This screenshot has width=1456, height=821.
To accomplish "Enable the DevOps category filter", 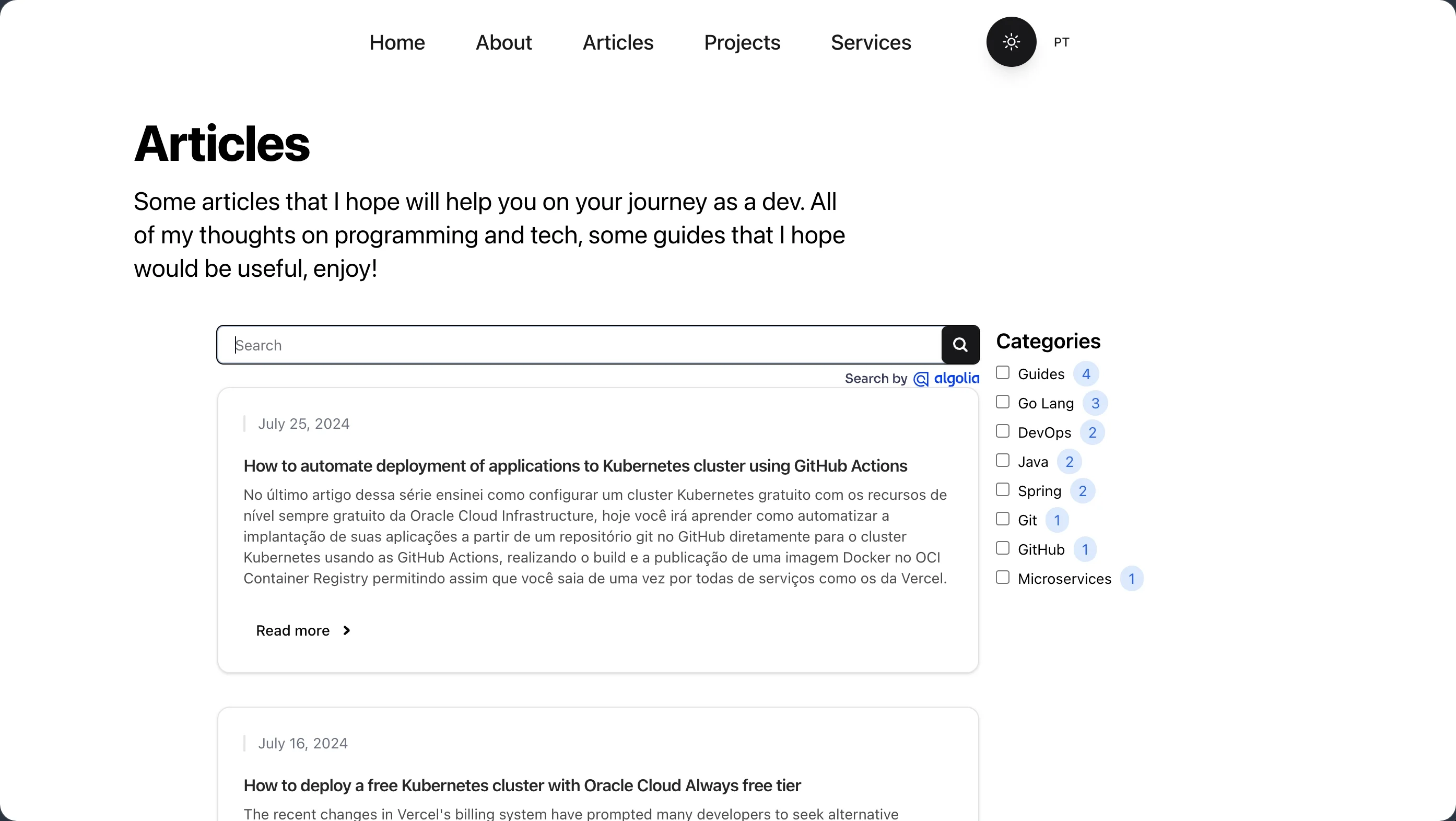I will [1003, 431].
